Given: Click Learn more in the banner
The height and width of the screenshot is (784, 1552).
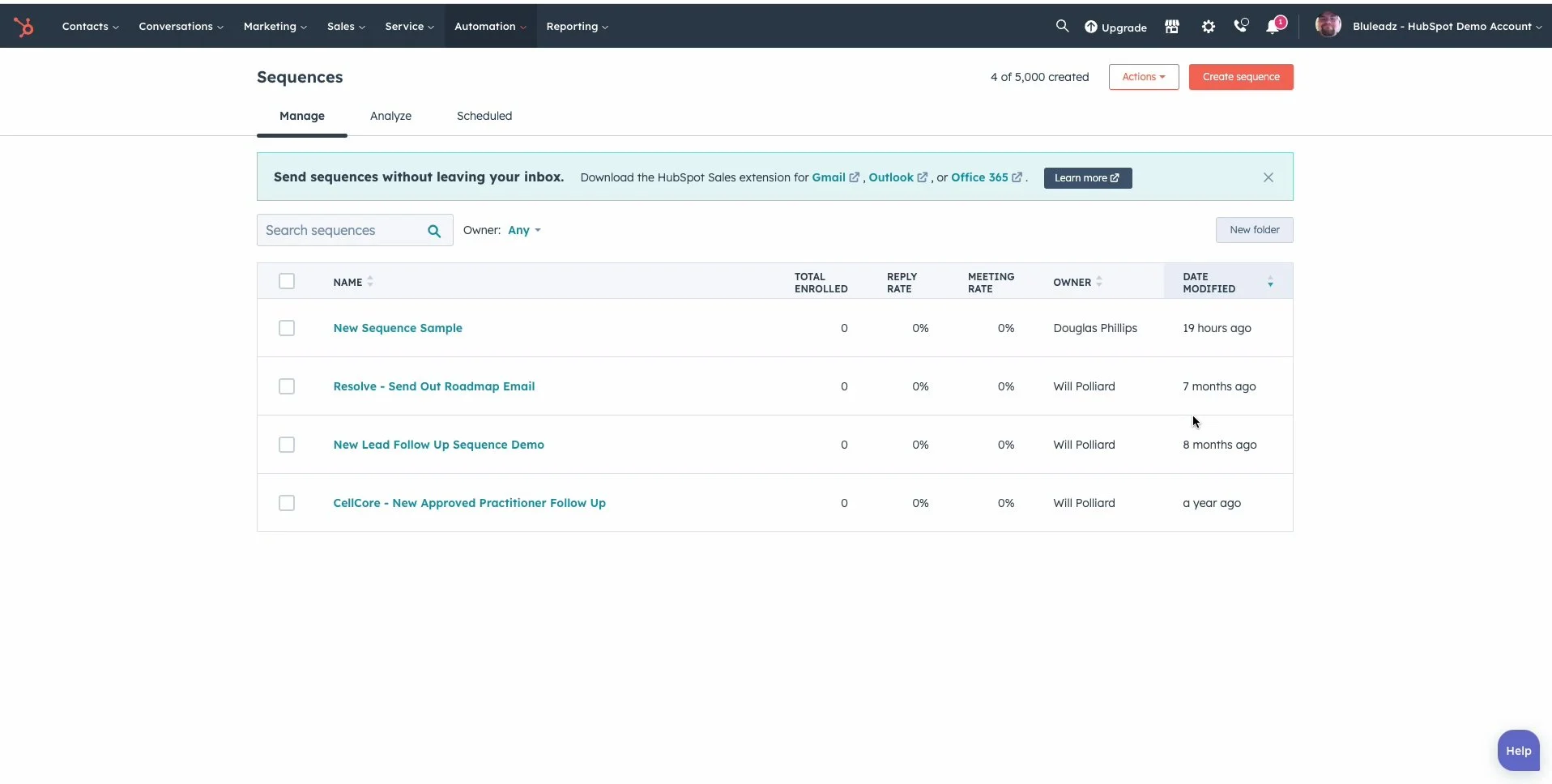Looking at the screenshot, I should pyautogui.click(x=1087, y=178).
